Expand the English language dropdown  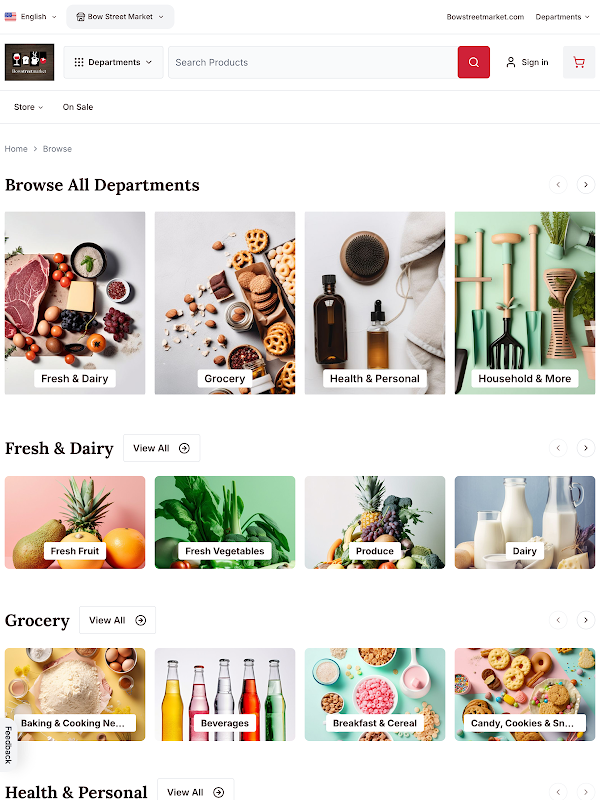(x=31, y=17)
